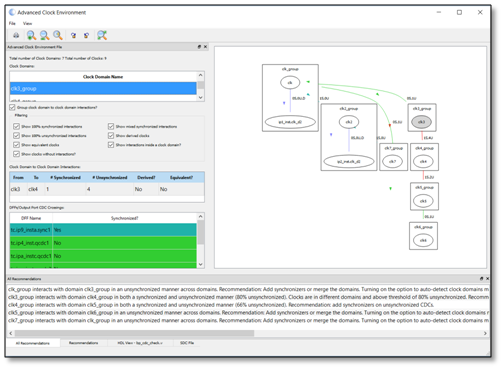
Task: Click the third magnifier zoom icon
Action: (x=58, y=35)
